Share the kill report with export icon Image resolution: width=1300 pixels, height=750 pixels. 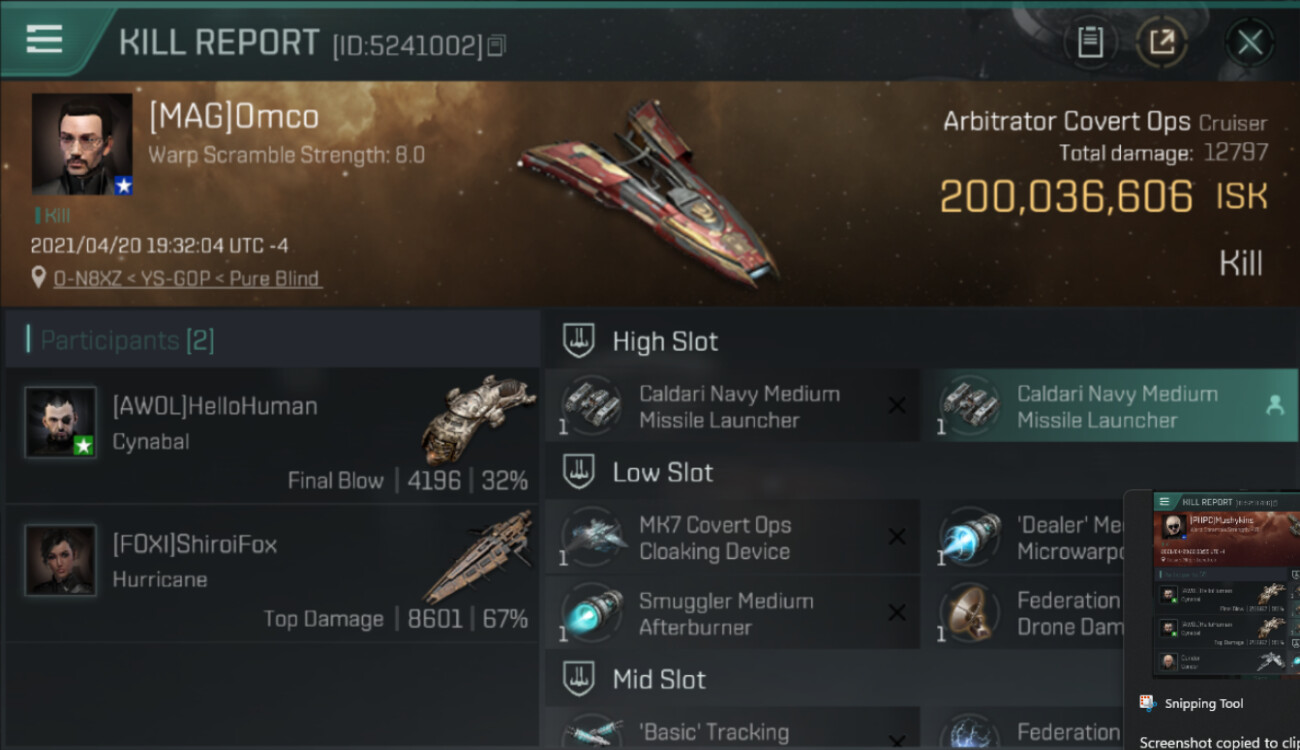tap(1161, 42)
